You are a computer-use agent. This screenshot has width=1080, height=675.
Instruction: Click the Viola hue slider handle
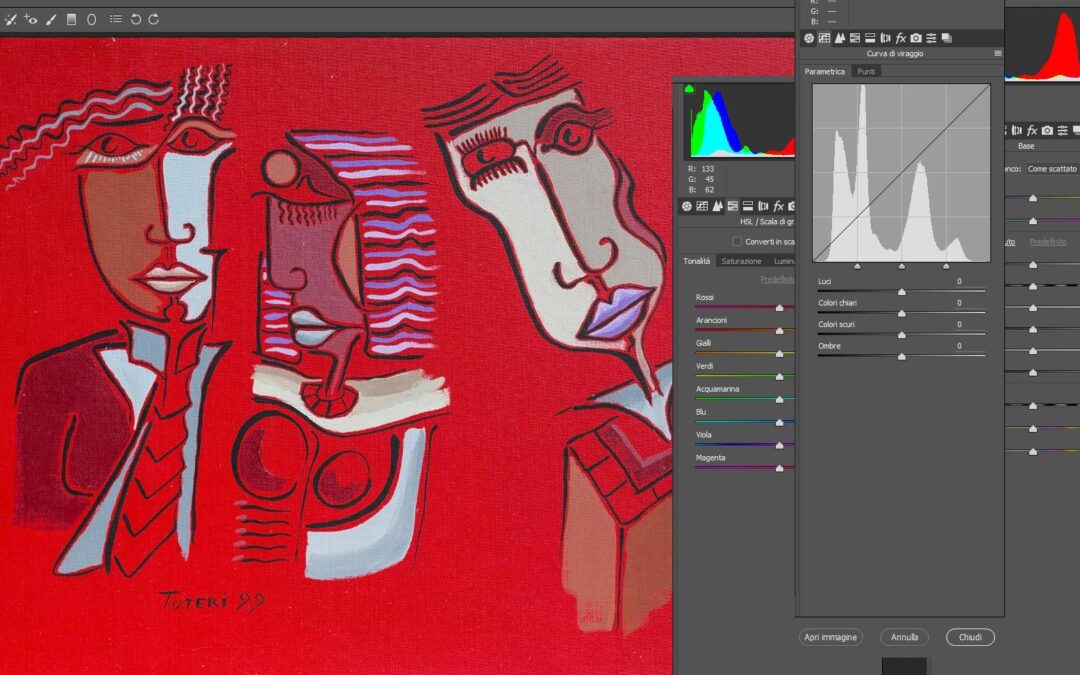(x=780, y=446)
